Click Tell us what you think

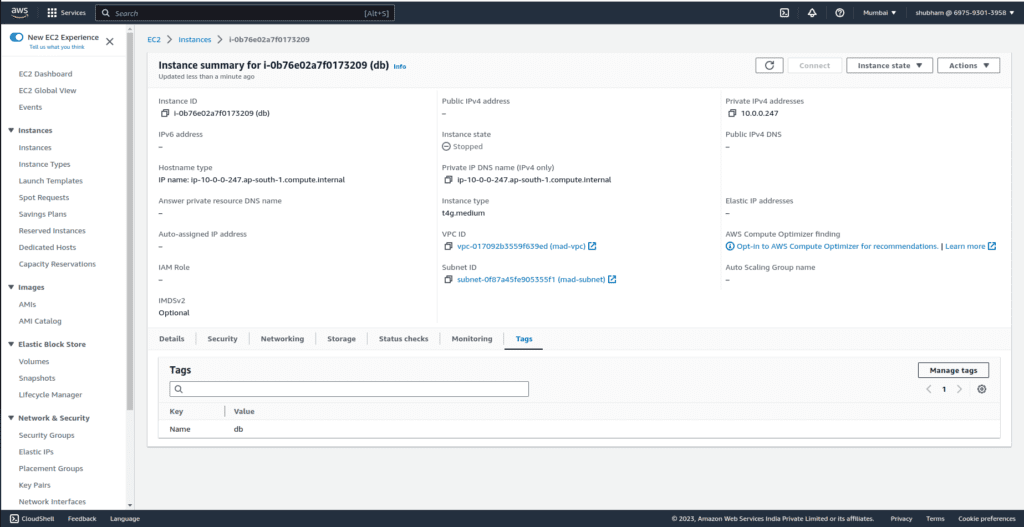coord(57,47)
